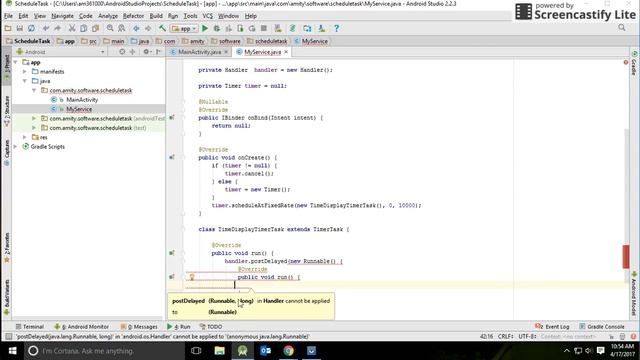Open the Messages tool window
This screenshot has height=360, width=640.
pos(139,327)
